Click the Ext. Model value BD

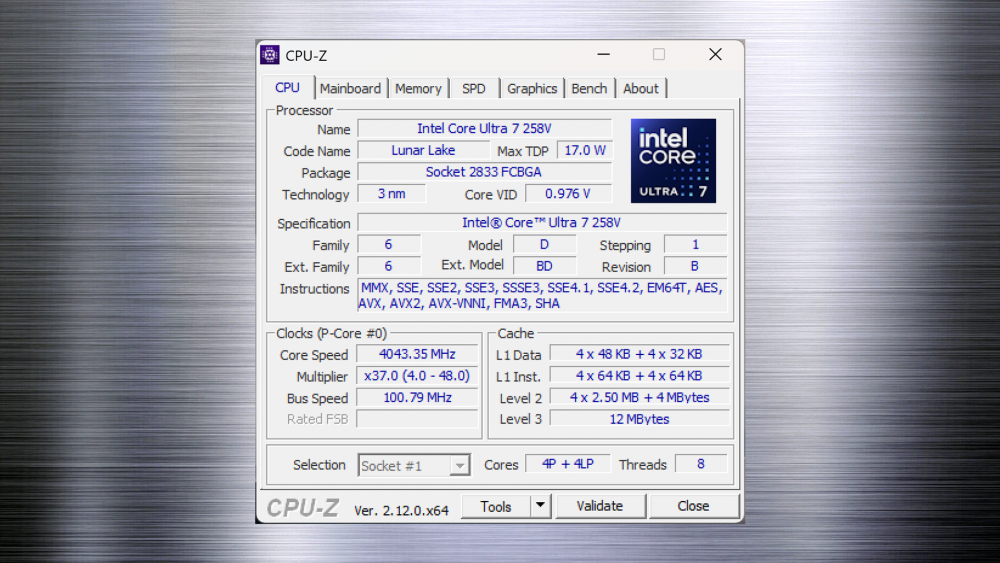544,266
